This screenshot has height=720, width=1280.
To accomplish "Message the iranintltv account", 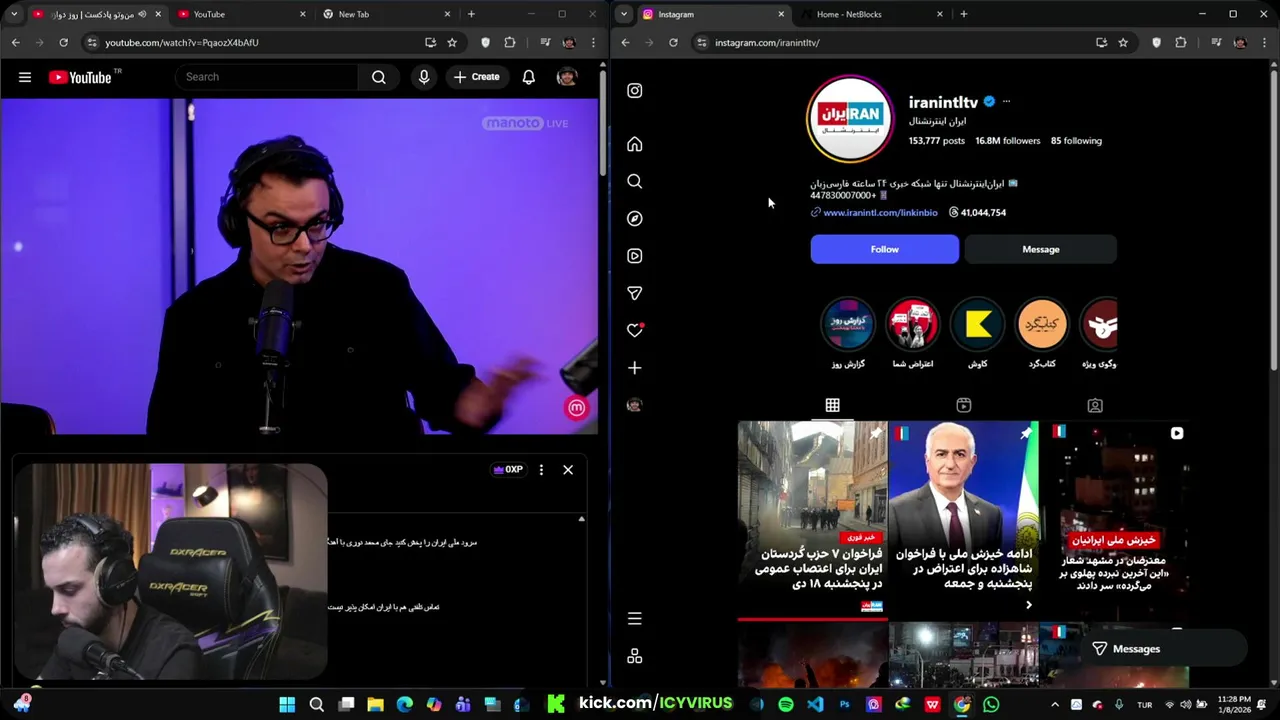I will pos(1040,249).
